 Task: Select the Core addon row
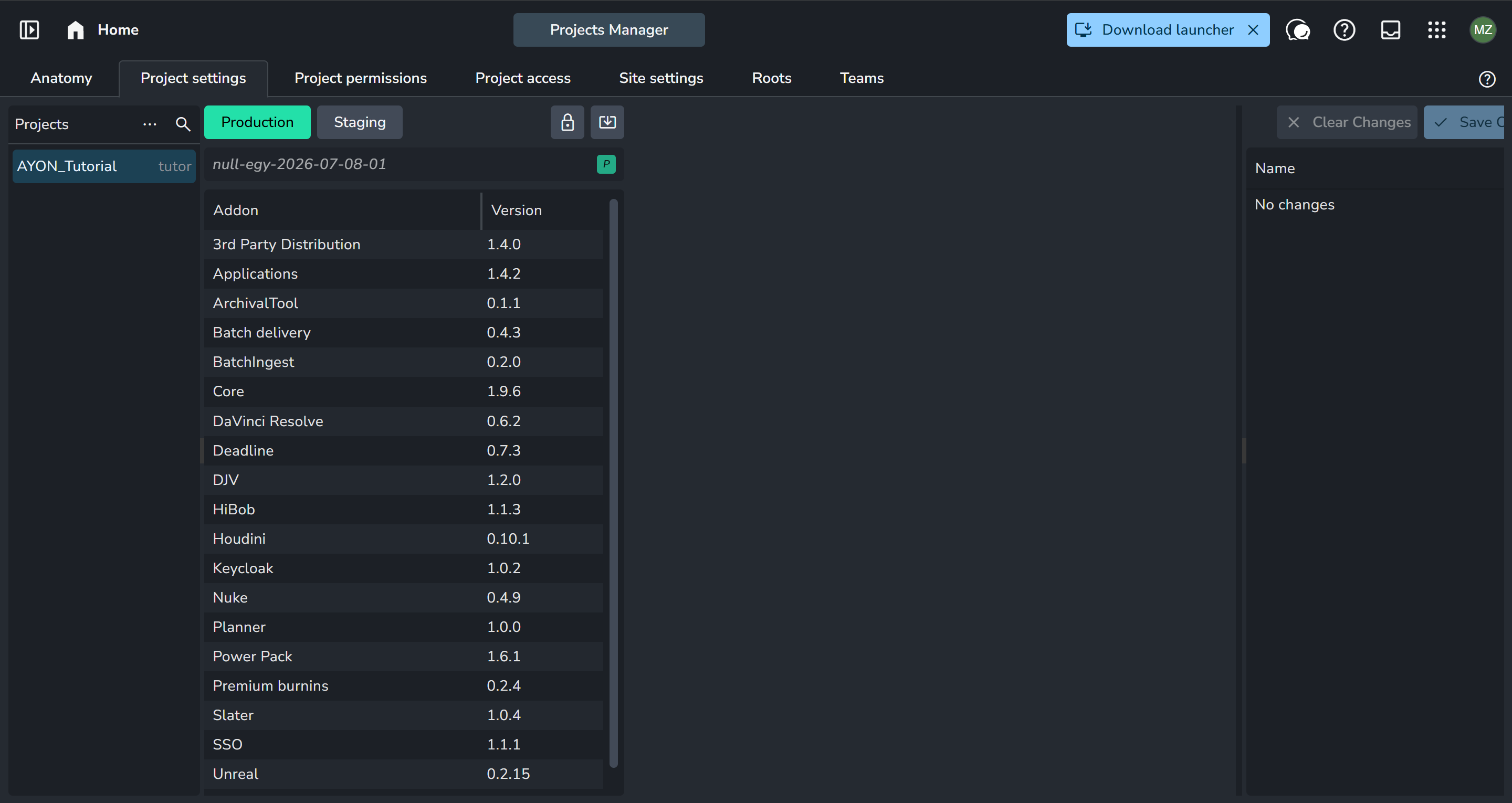404,392
